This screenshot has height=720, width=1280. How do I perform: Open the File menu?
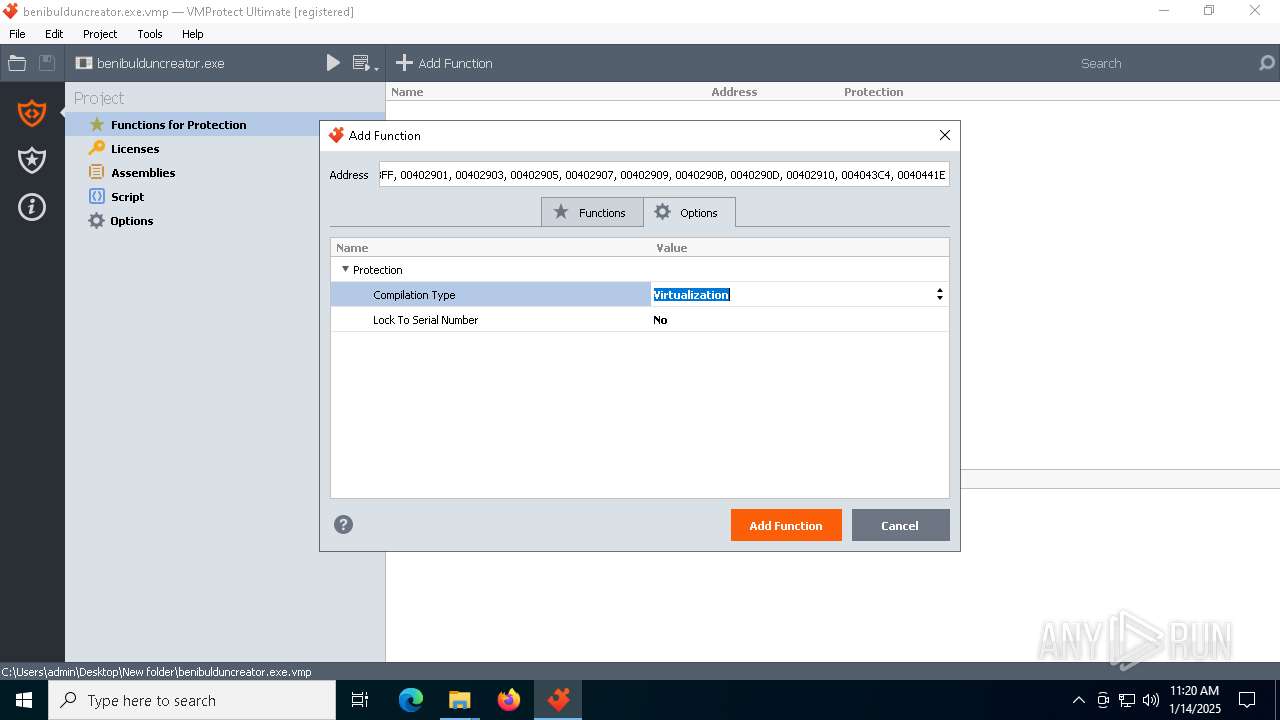[x=17, y=34]
